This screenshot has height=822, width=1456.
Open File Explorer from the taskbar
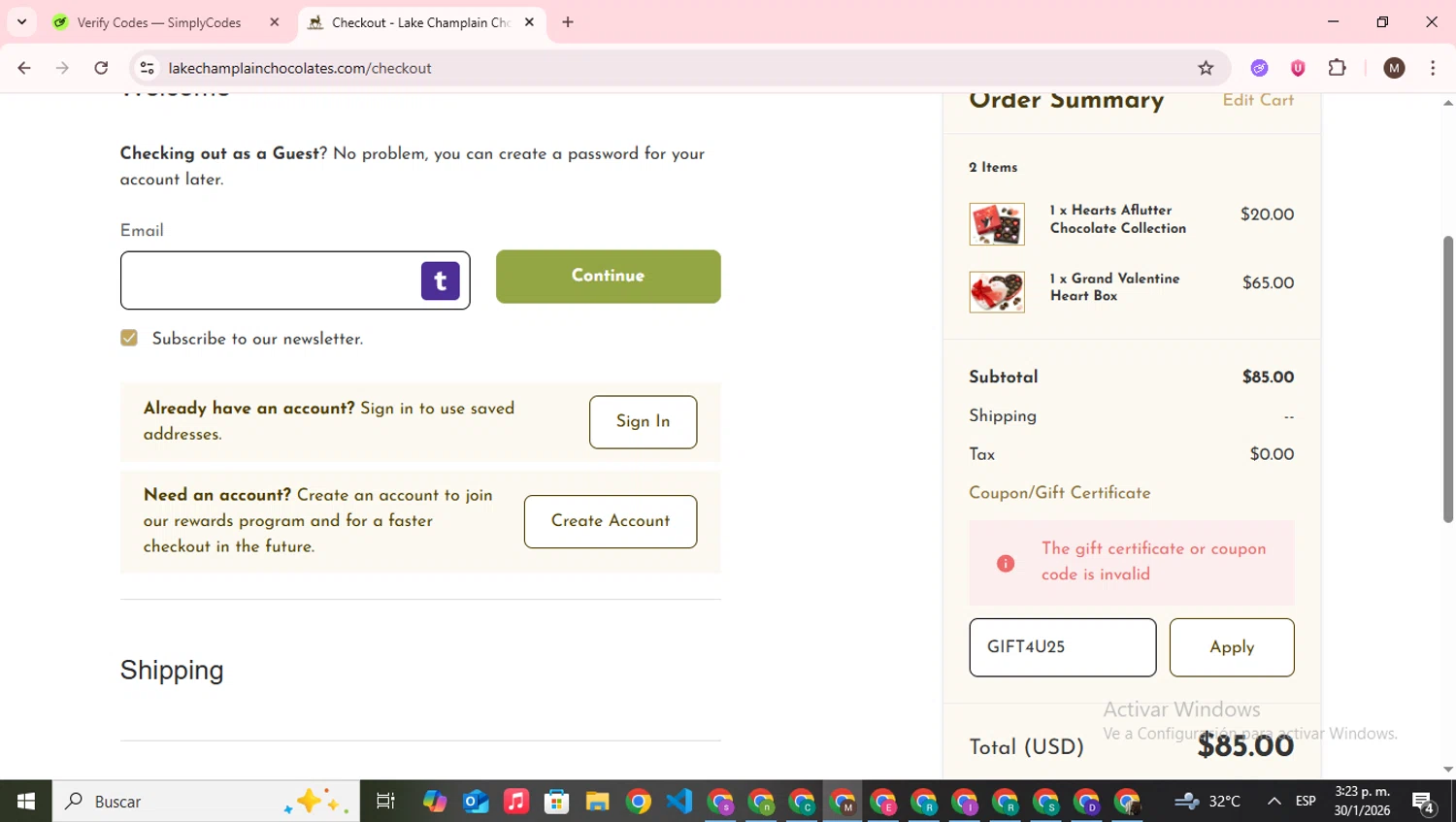[x=597, y=802]
